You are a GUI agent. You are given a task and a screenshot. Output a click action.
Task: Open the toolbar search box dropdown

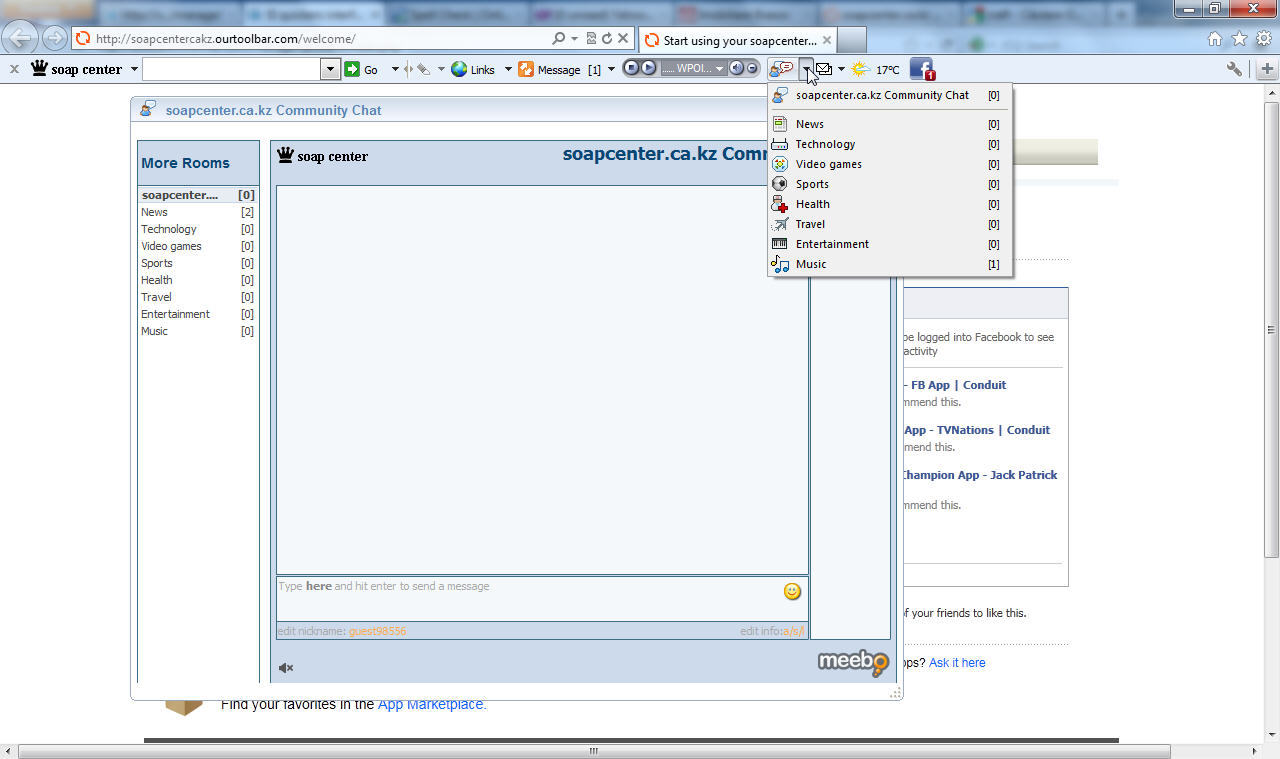click(x=330, y=69)
